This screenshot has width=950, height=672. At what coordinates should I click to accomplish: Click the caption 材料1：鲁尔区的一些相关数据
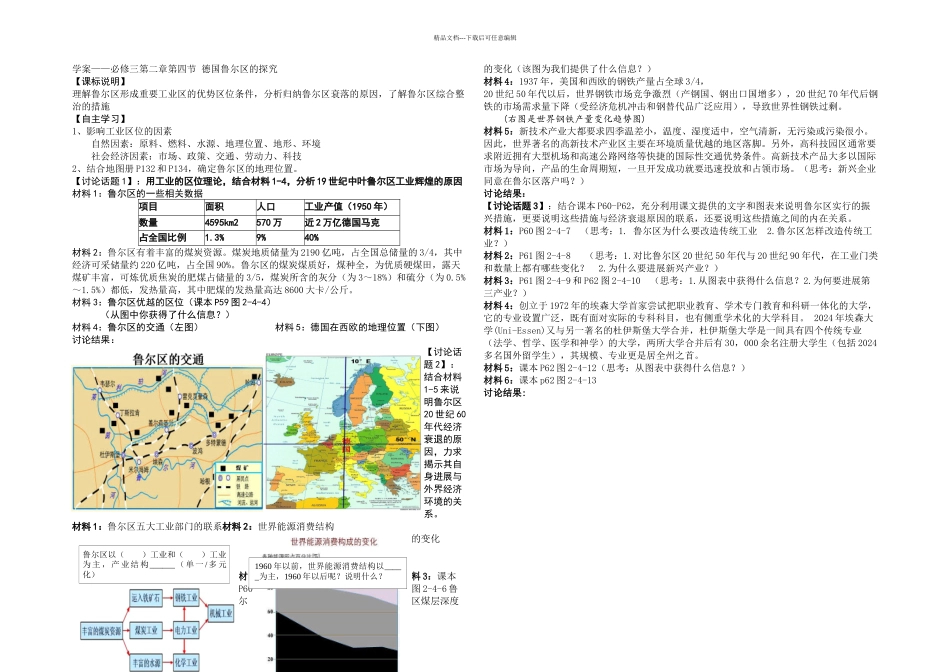[x=138, y=194]
